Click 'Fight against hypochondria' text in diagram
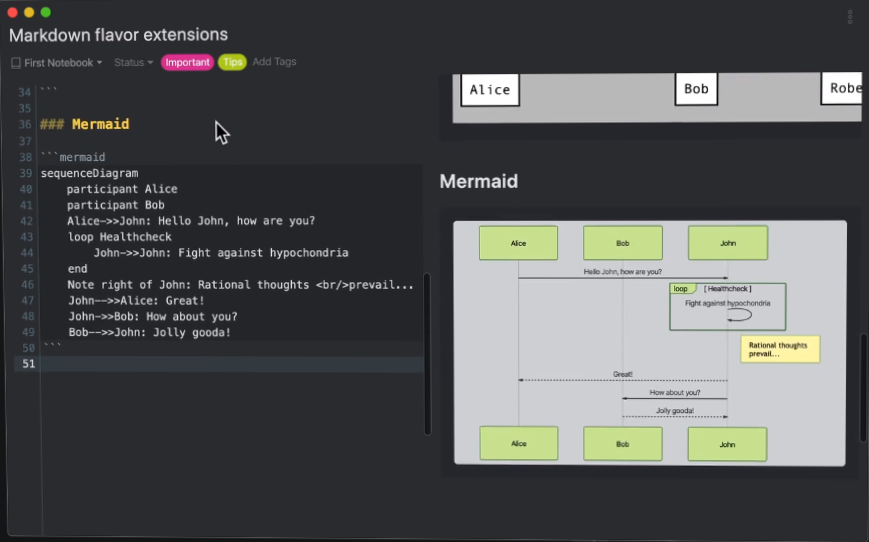The width and height of the screenshot is (869, 542). 727,303
